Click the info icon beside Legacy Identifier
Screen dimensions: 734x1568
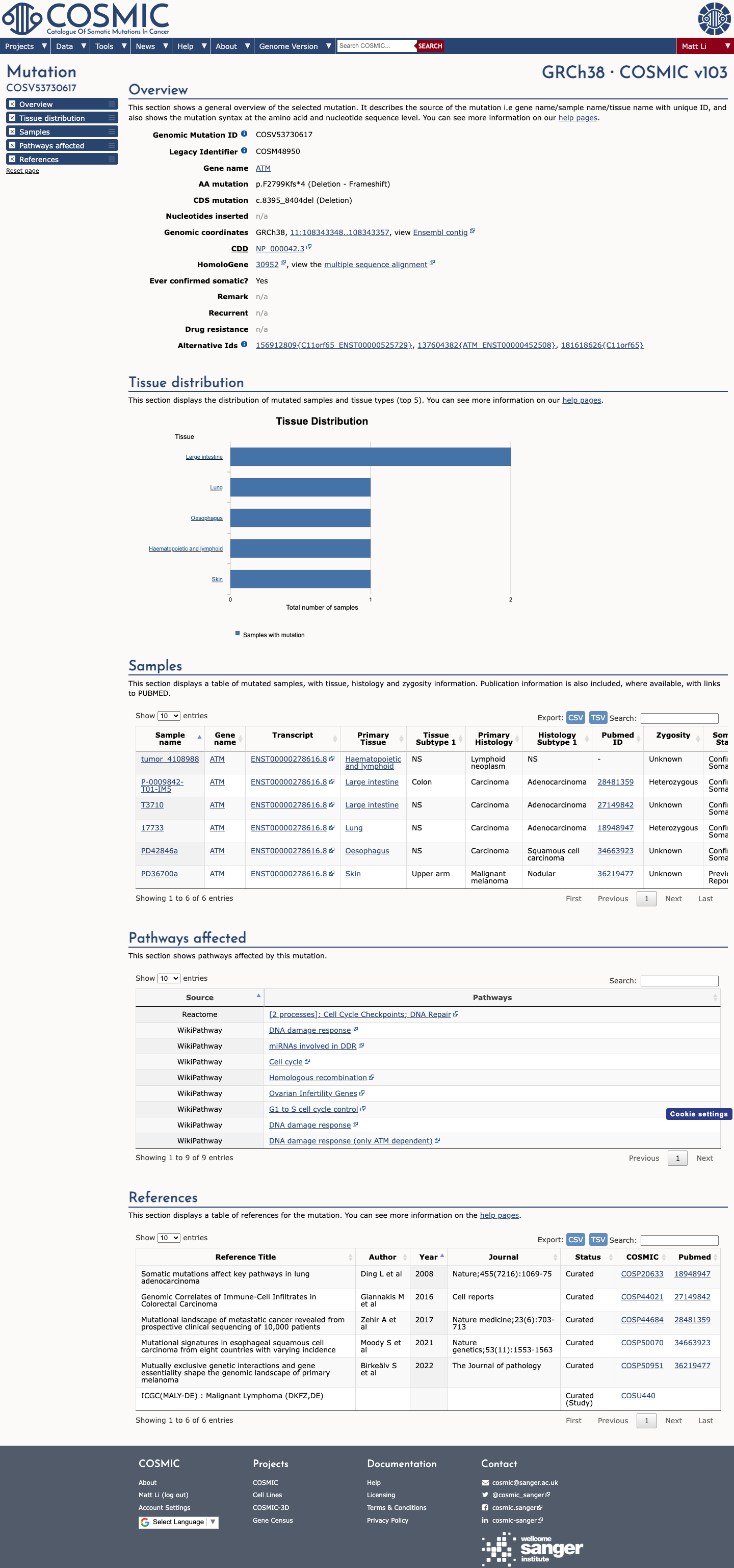point(244,150)
